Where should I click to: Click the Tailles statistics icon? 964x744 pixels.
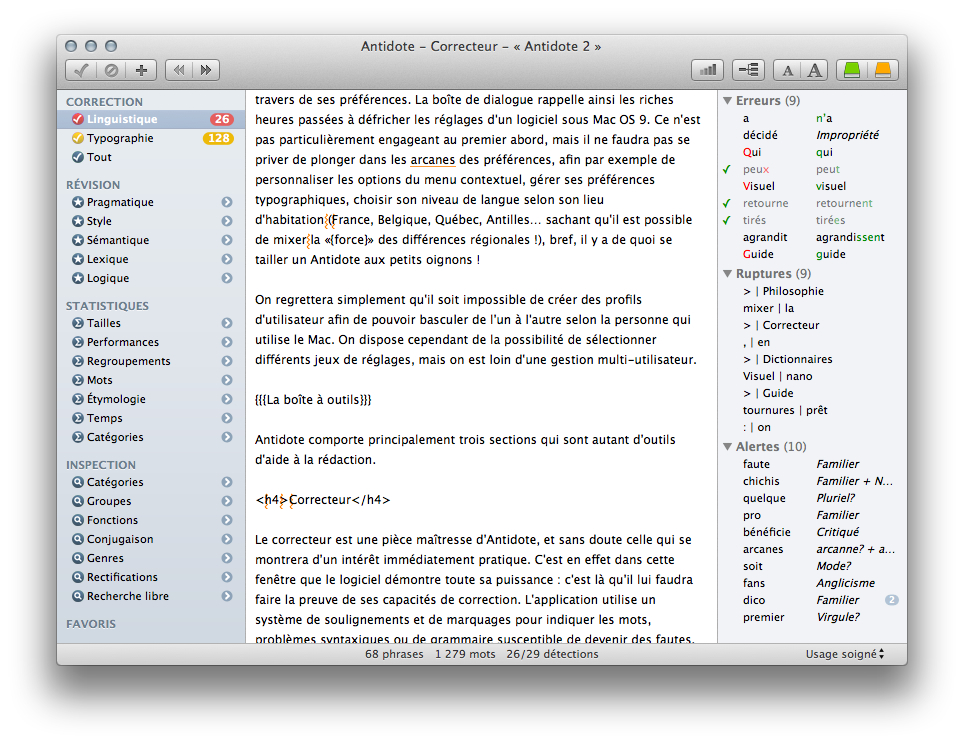click(77, 323)
